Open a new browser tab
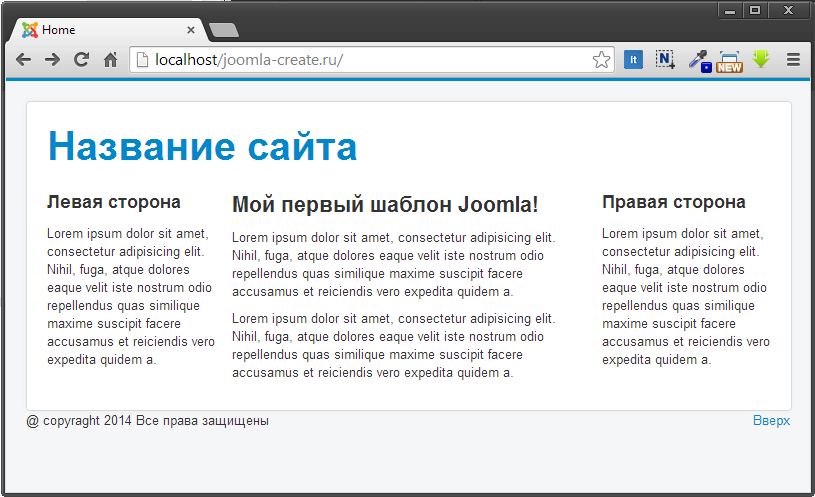815x497 pixels. [224, 30]
